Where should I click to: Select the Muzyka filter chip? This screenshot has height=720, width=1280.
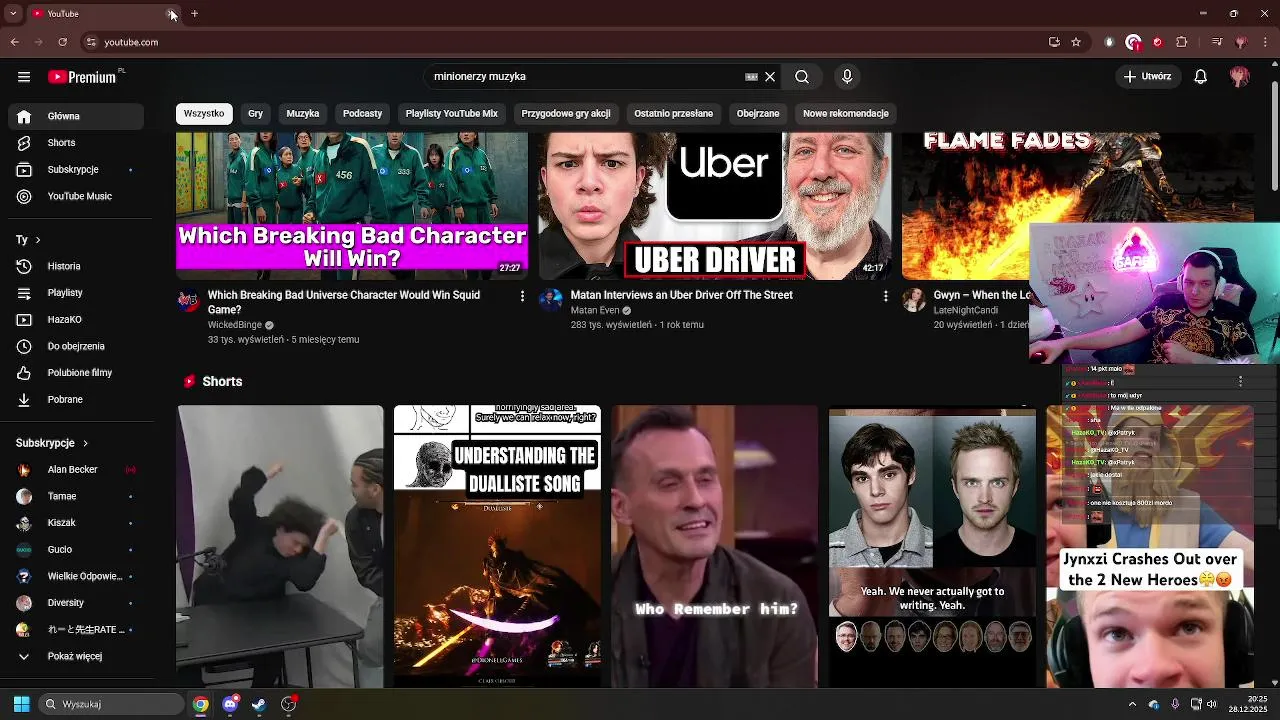coord(303,113)
